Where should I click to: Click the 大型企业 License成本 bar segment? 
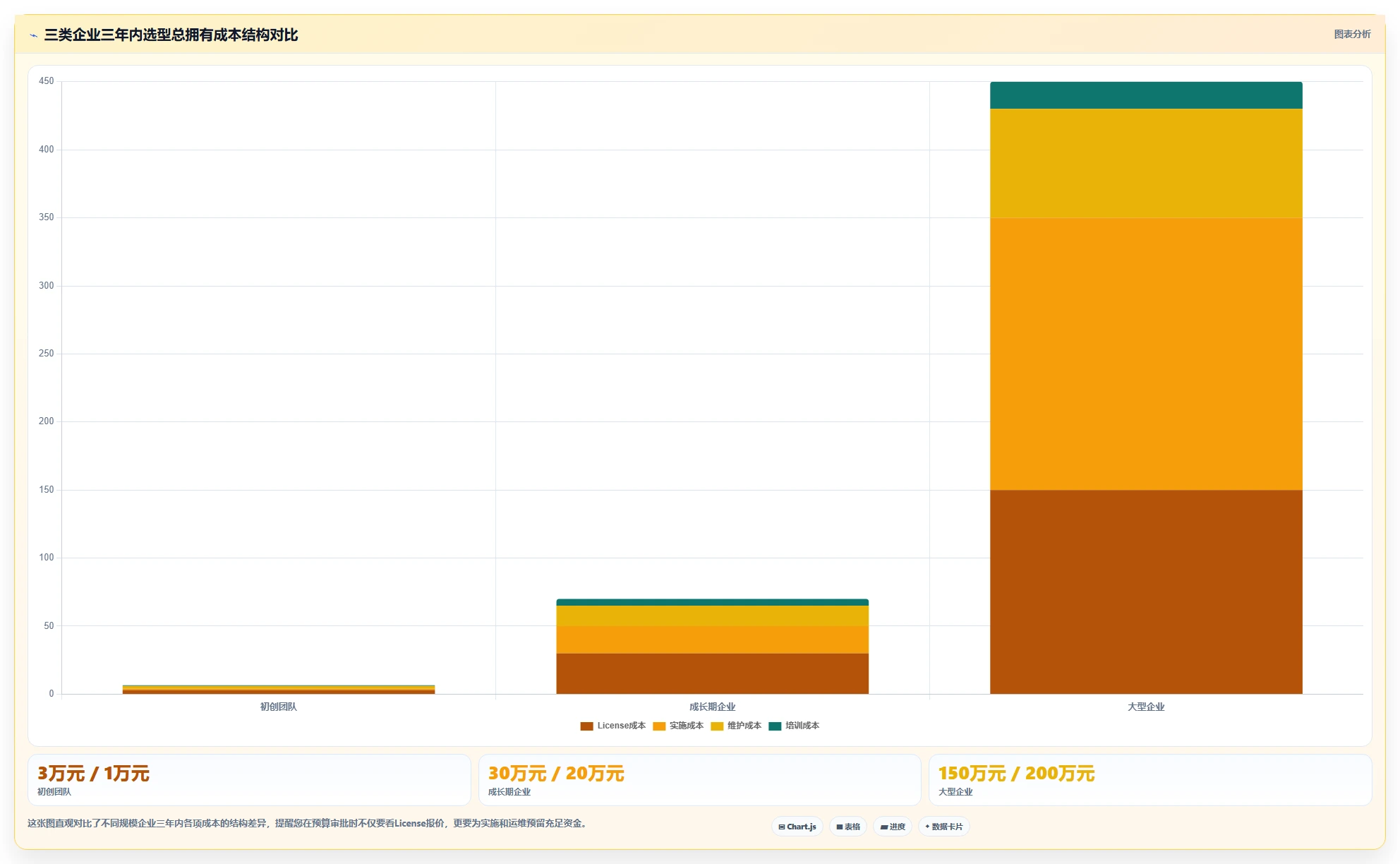pos(1146,592)
